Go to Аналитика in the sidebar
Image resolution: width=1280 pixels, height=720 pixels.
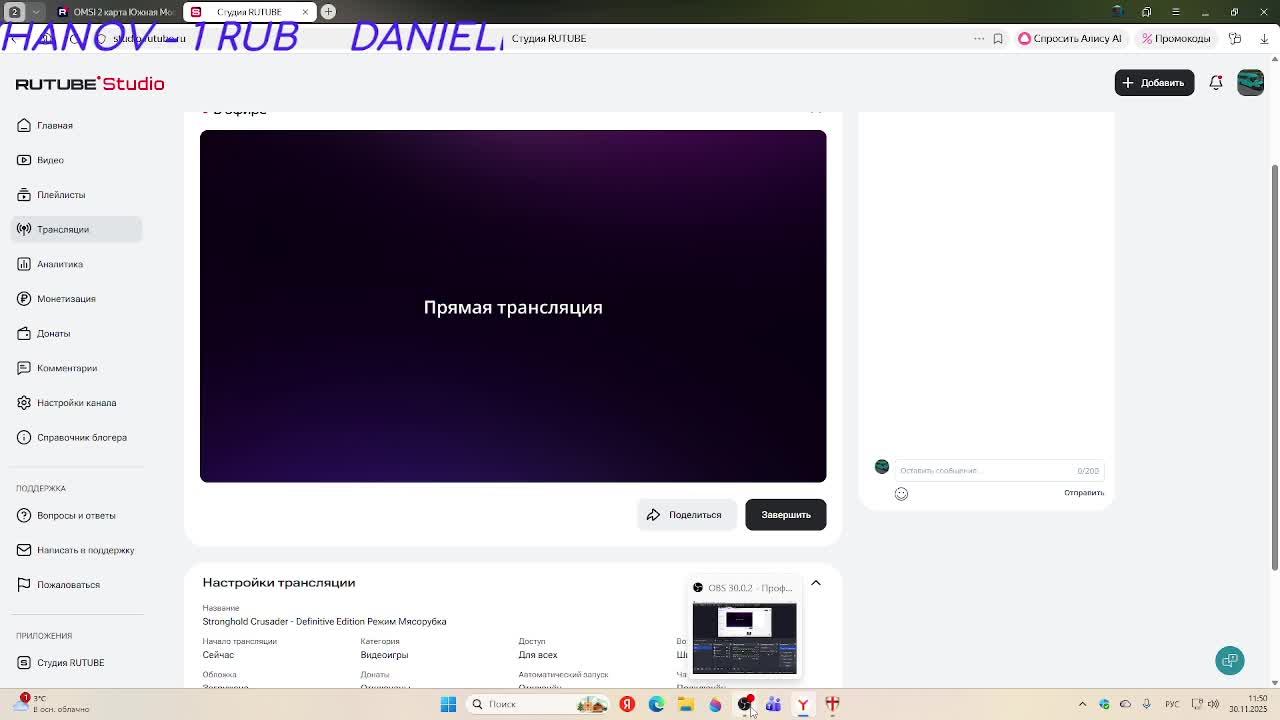(60, 264)
